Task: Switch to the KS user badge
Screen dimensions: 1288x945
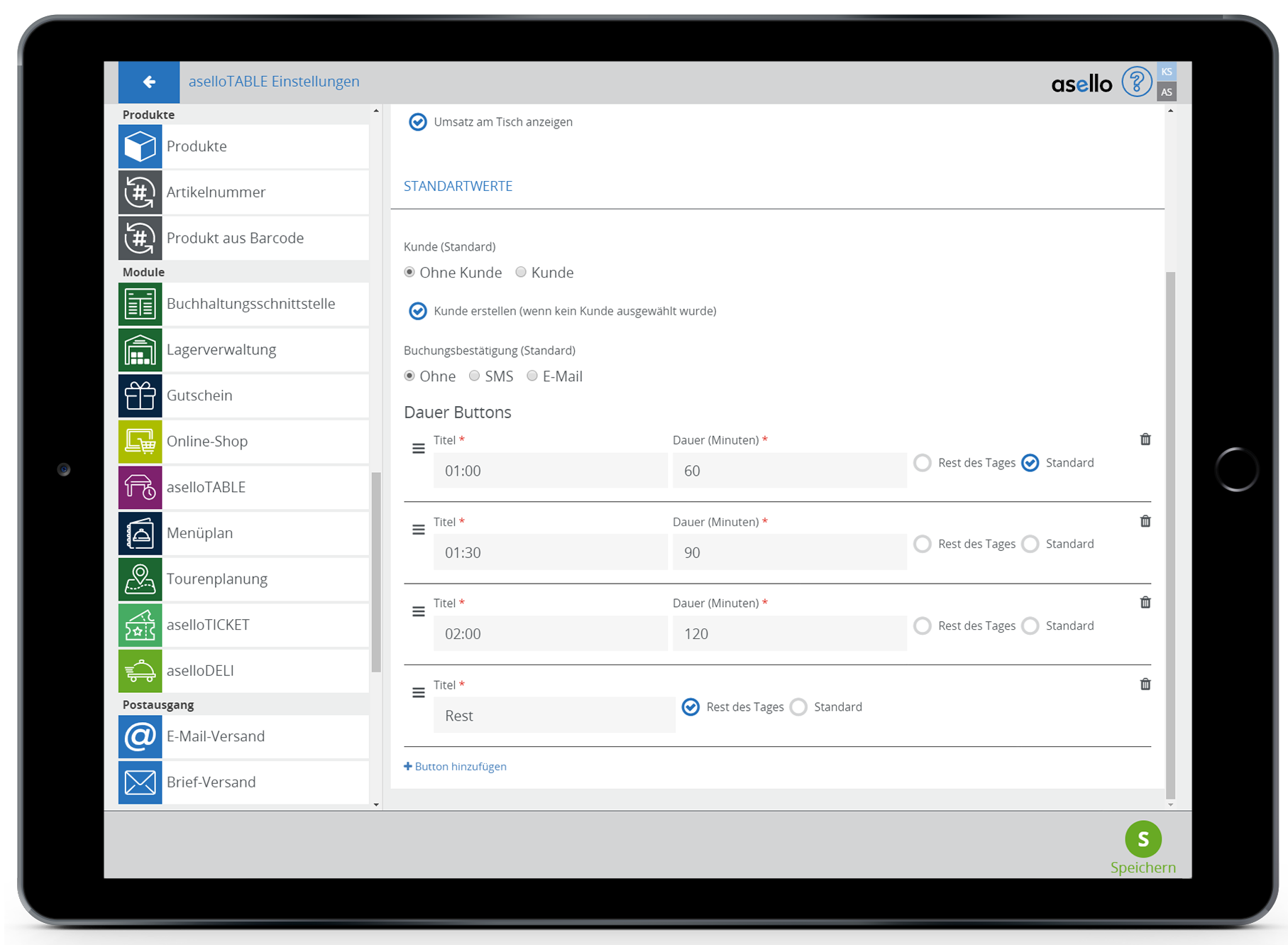Action: click(1166, 72)
